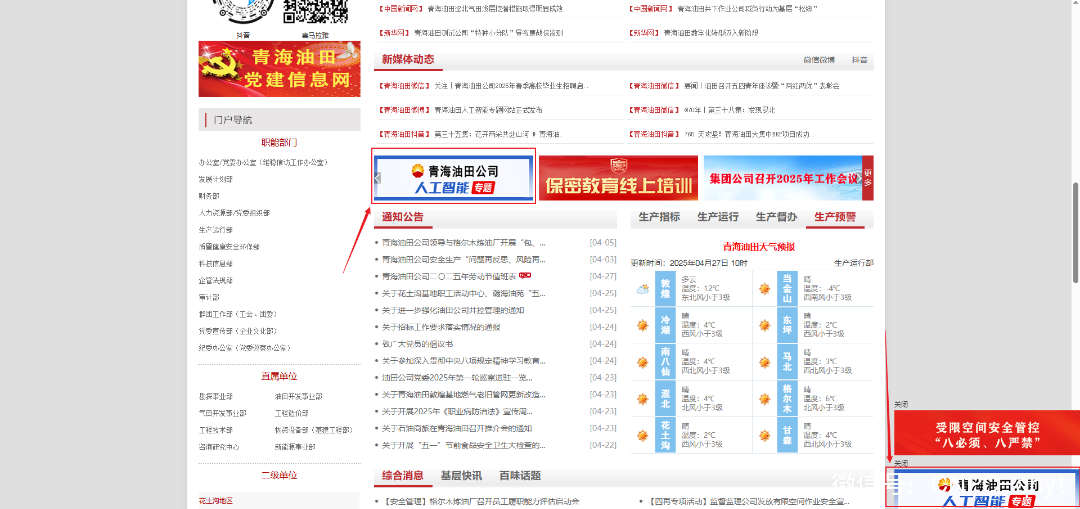Open the 青海油田党建信息网 banner

[280, 69]
